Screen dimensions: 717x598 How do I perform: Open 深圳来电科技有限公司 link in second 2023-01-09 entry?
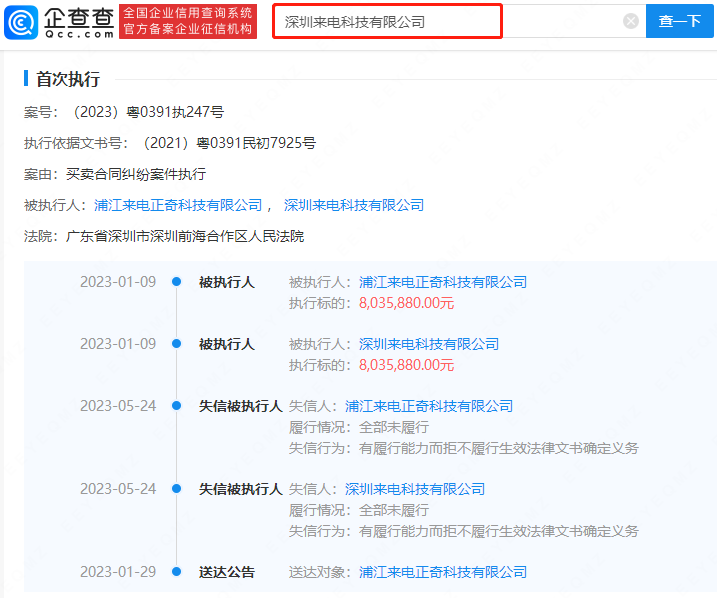429,344
